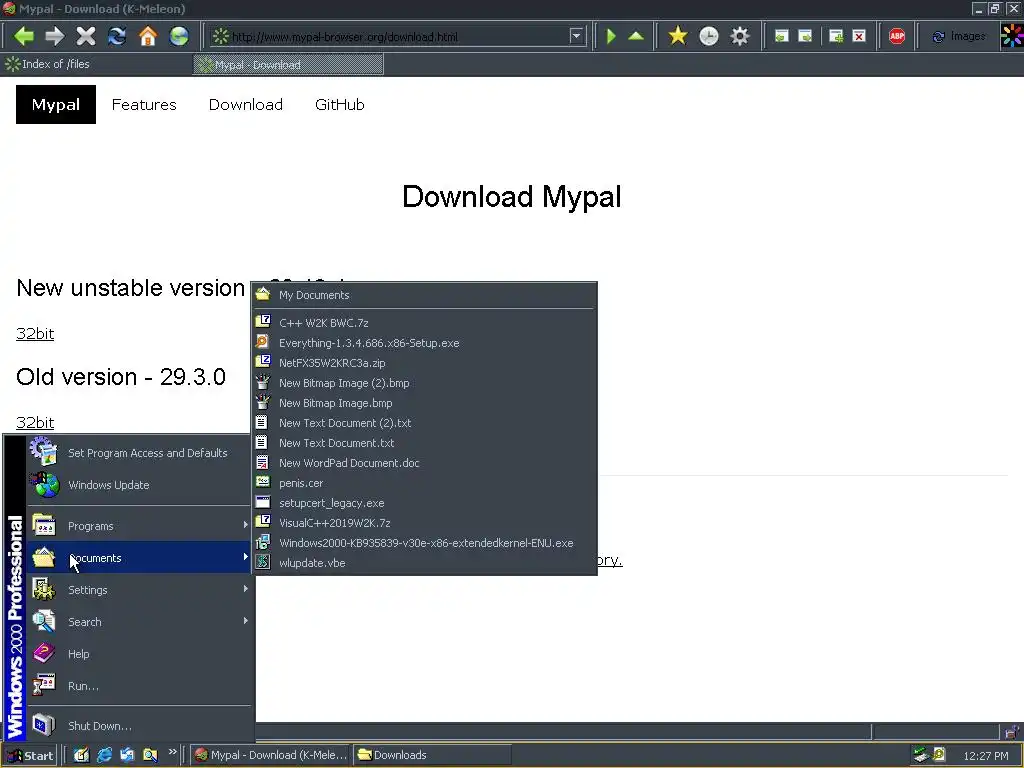Click the previous tab toolbar icon

click(x=782, y=36)
